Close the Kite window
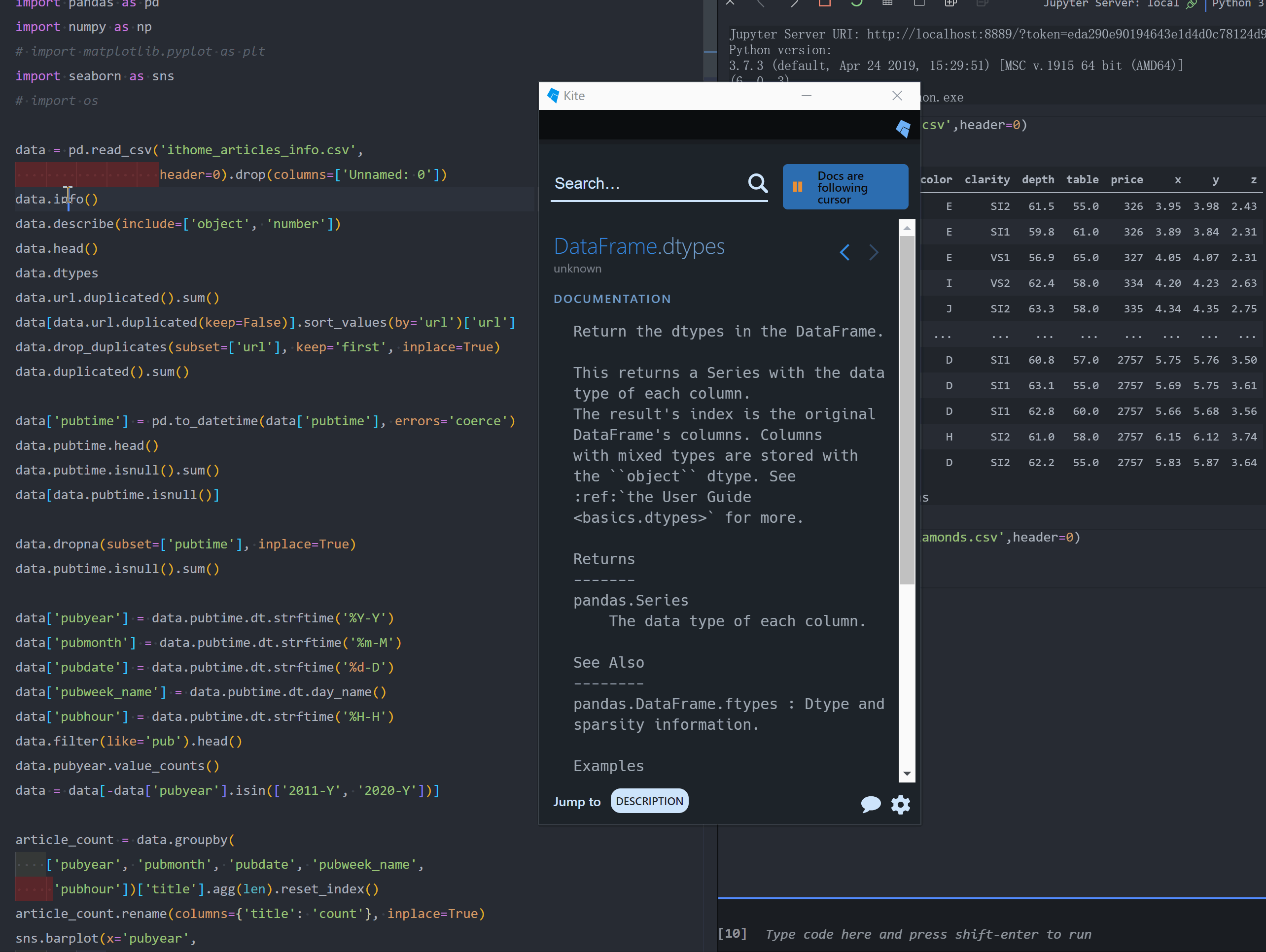This screenshot has height=952, width=1266. pyautogui.click(x=897, y=96)
